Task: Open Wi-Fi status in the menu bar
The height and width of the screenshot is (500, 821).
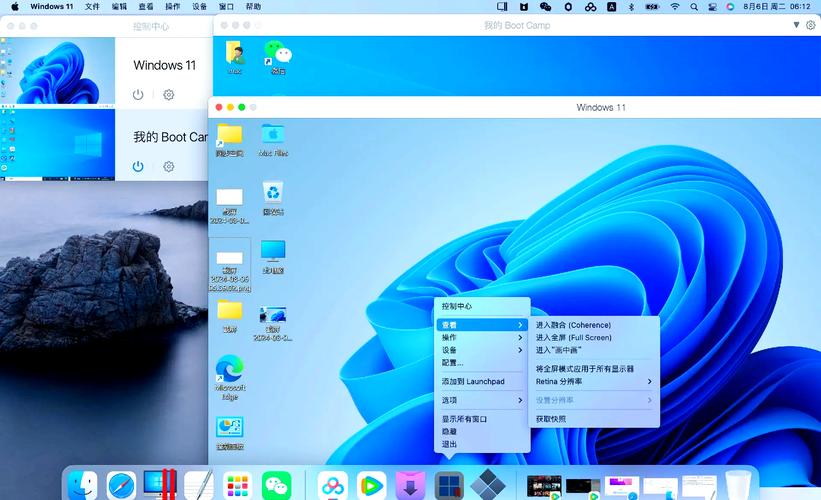Action: click(675, 7)
